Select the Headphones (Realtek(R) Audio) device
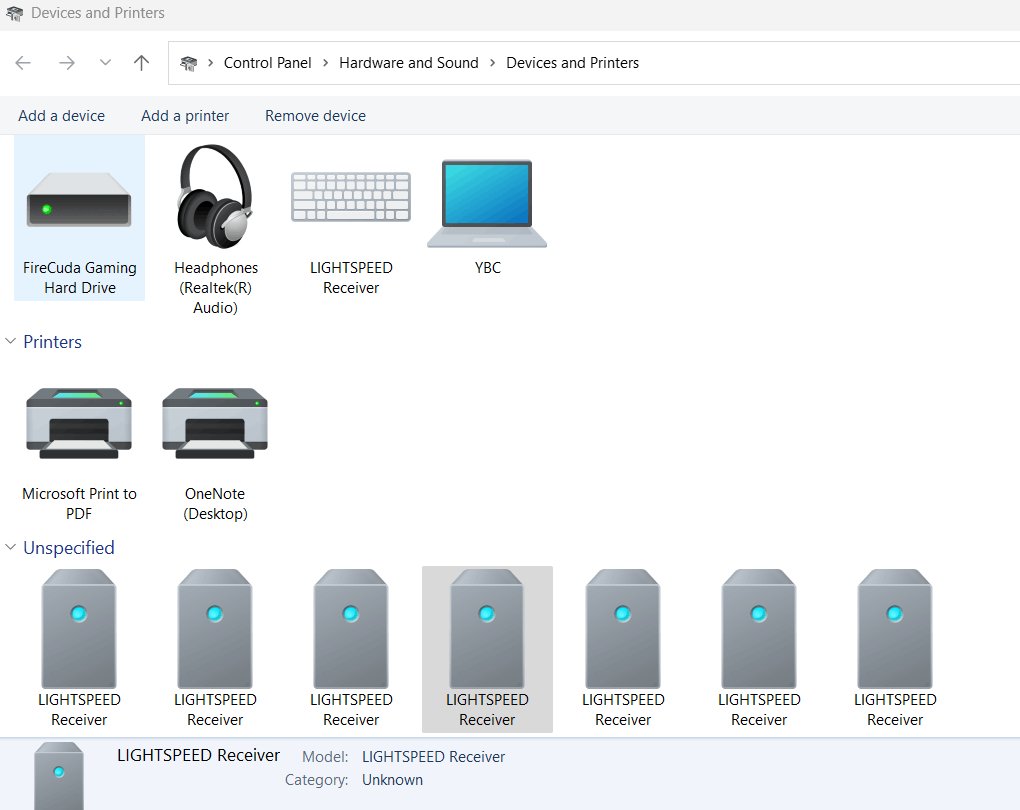Screen dimensions: 1020x810 [x=215, y=200]
